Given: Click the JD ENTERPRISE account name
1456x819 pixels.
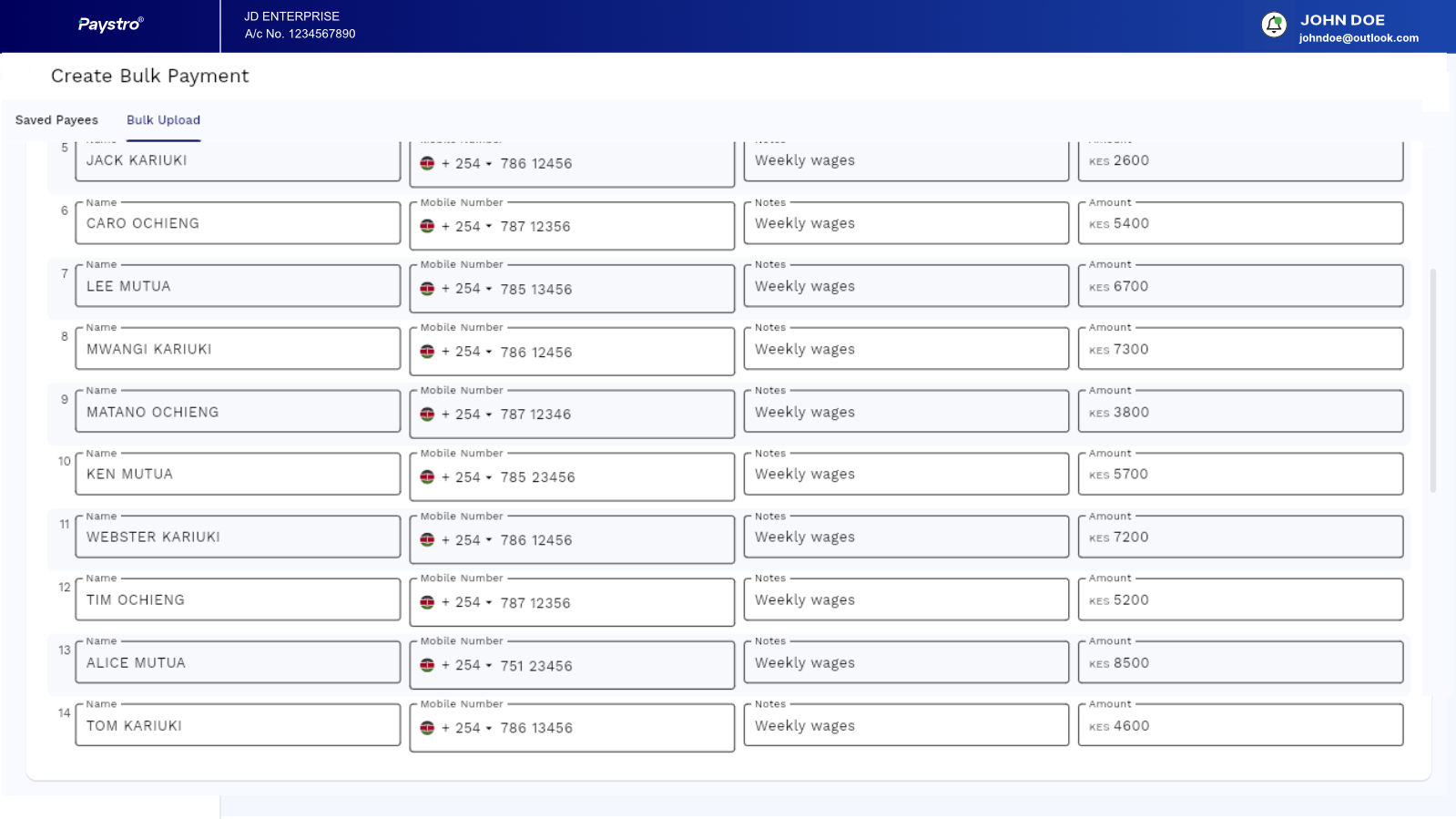Looking at the screenshot, I should (291, 16).
